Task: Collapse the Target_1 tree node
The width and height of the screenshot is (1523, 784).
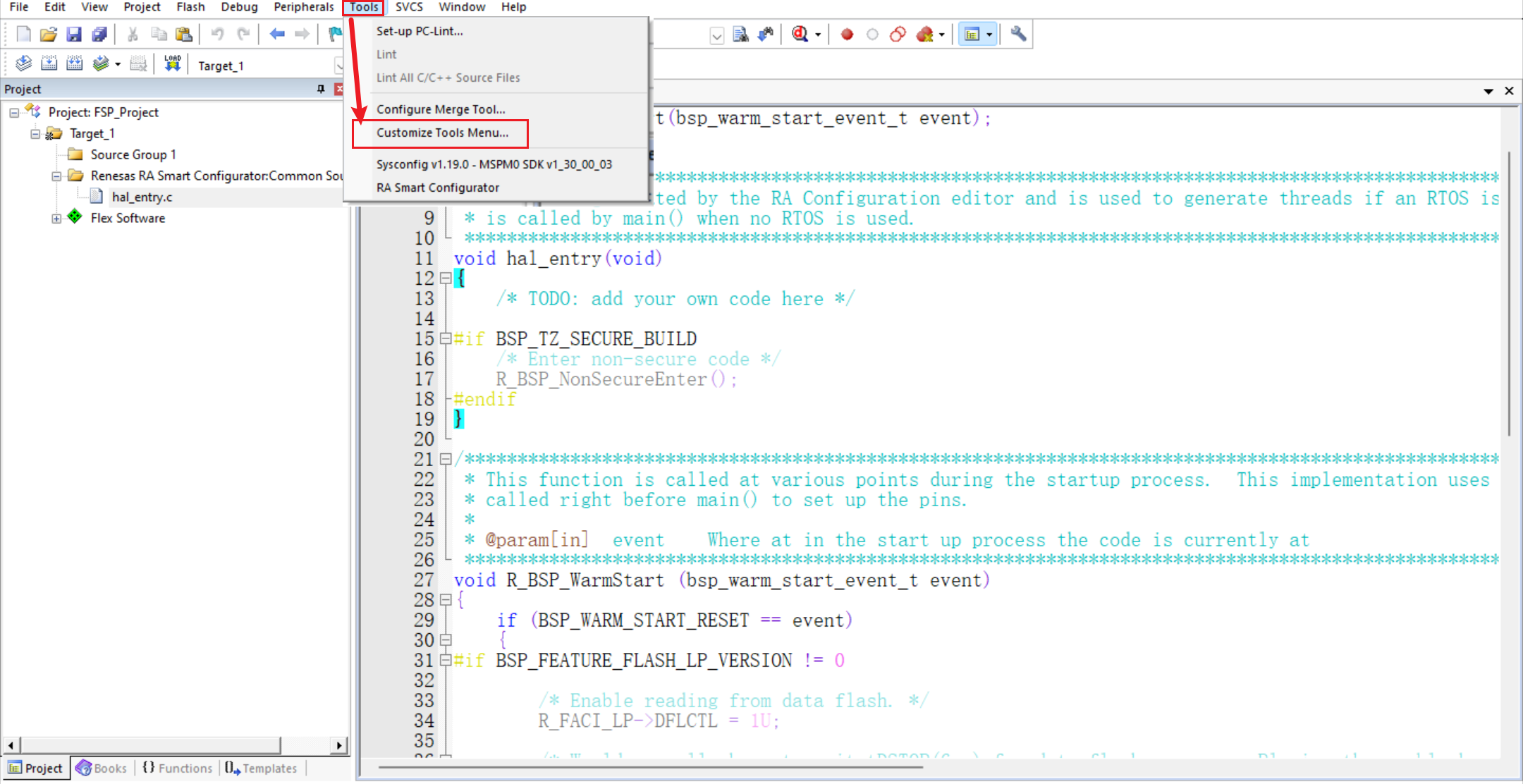Action: pyautogui.click(x=35, y=134)
